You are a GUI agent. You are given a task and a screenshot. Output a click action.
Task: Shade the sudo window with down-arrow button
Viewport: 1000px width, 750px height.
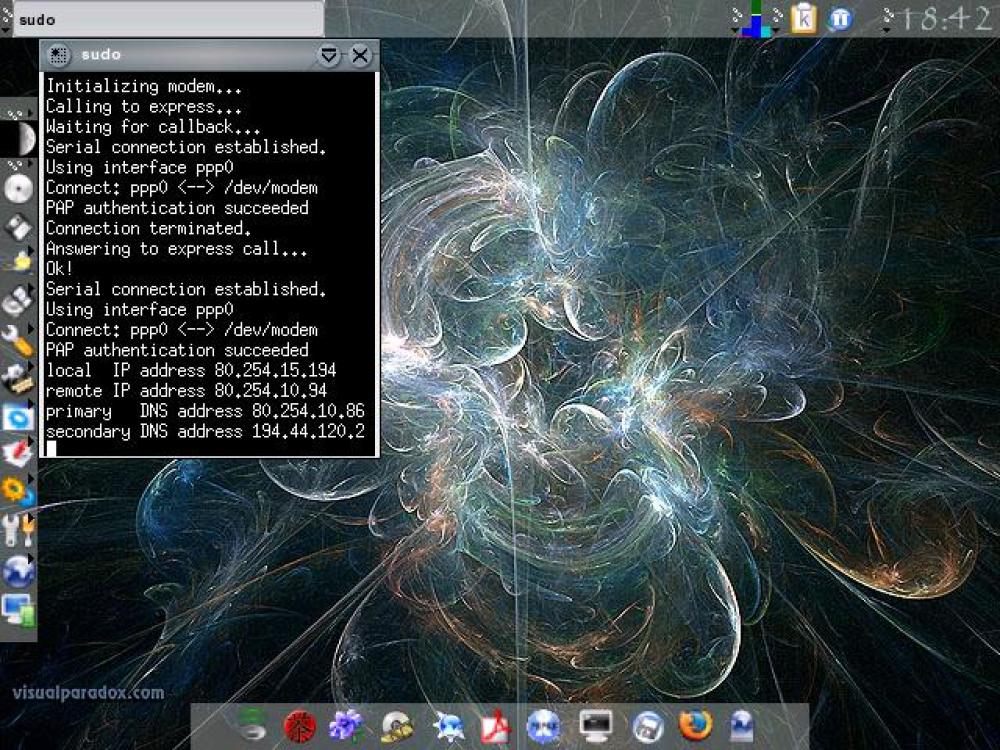coord(329,55)
